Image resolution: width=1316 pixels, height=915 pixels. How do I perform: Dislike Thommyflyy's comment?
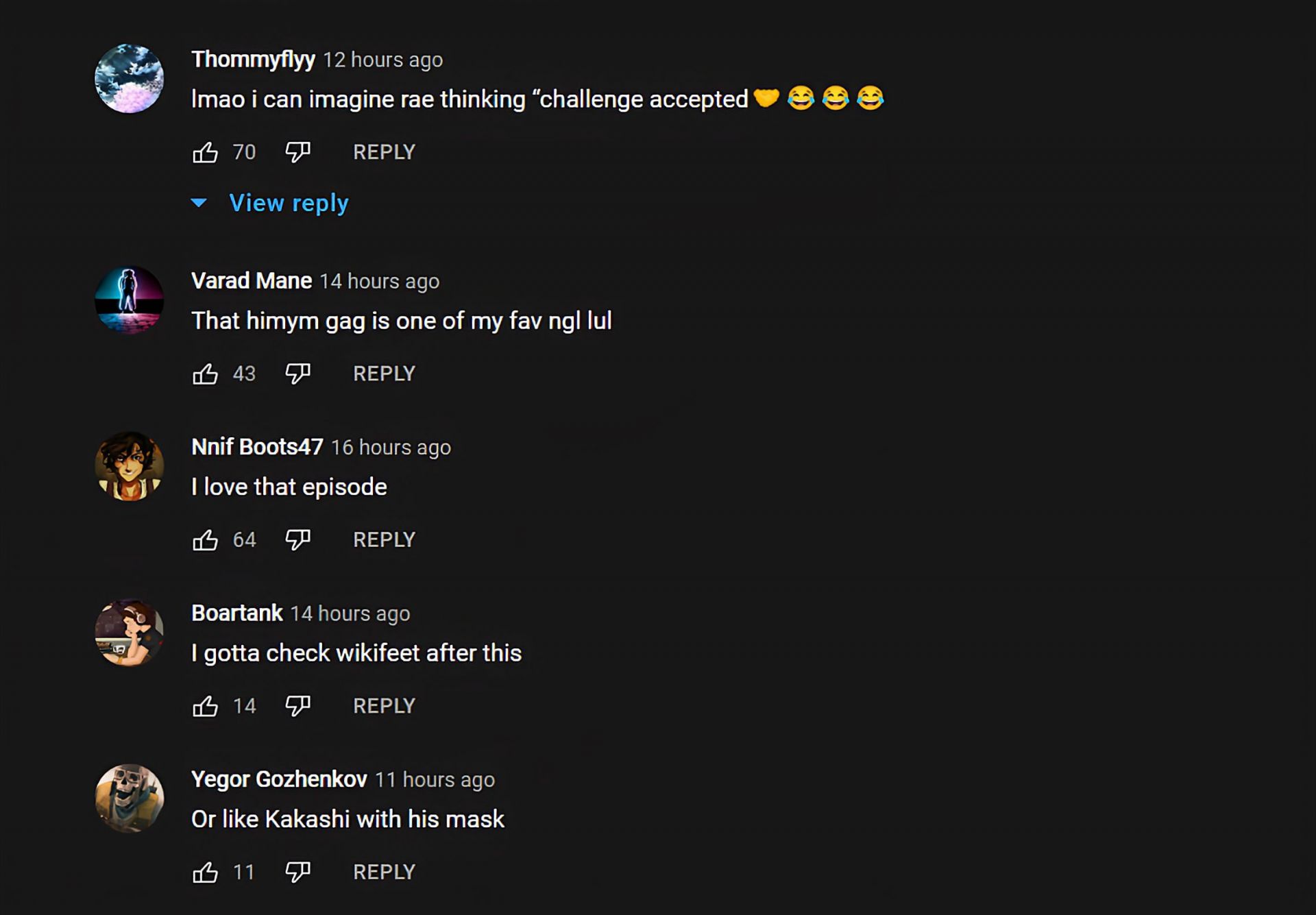coord(297,152)
